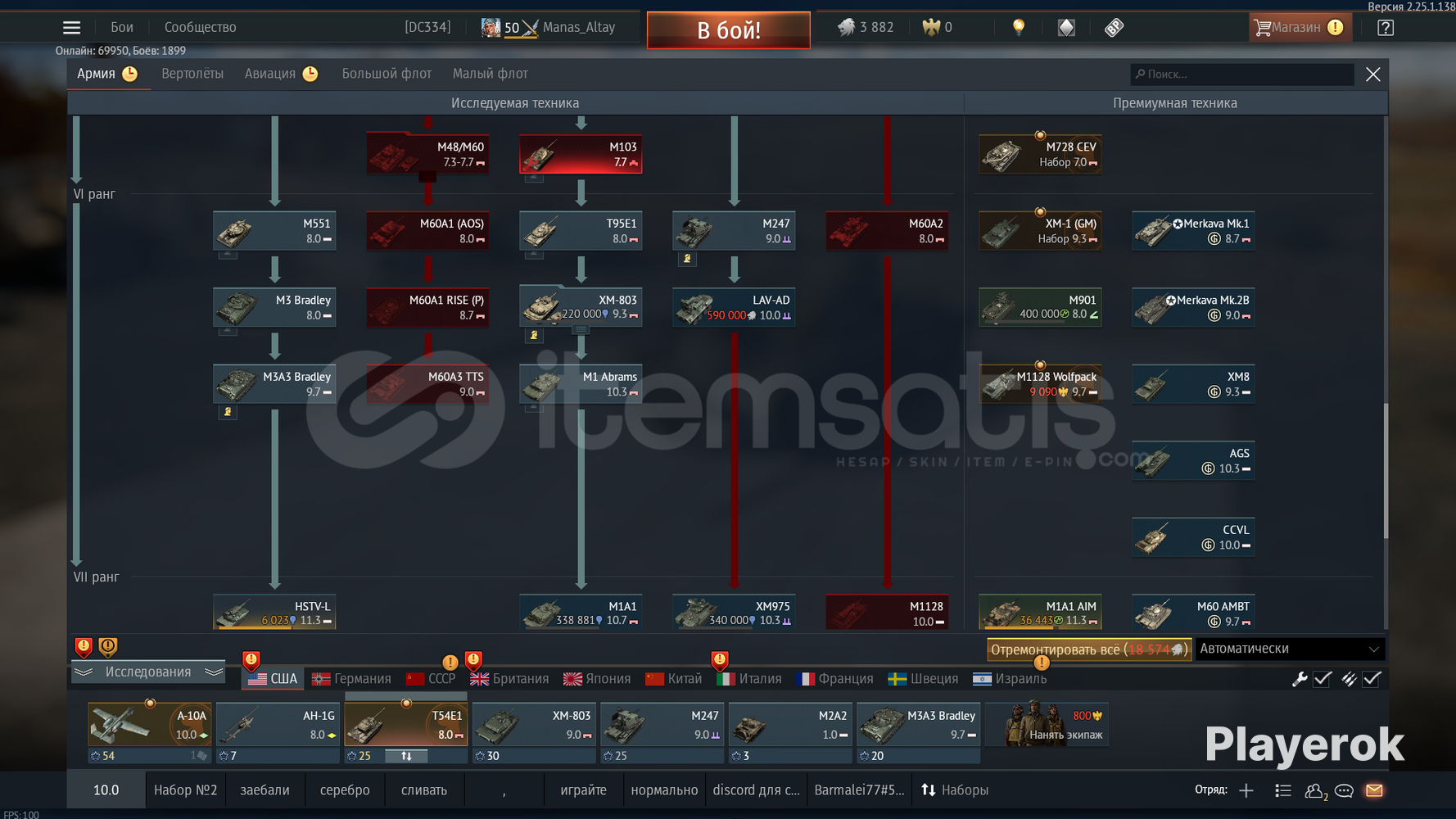
Task: Open the hamburger main menu
Action: [x=72, y=27]
